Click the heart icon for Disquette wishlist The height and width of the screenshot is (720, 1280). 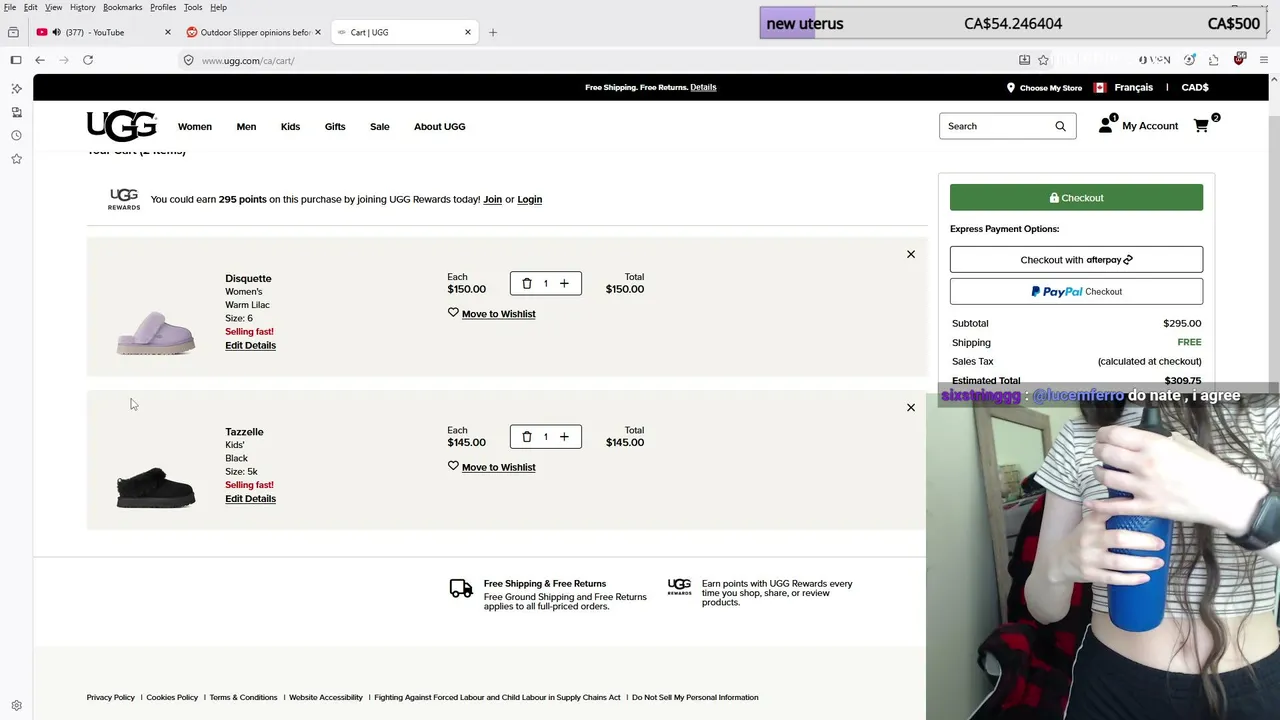click(x=453, y=313)
